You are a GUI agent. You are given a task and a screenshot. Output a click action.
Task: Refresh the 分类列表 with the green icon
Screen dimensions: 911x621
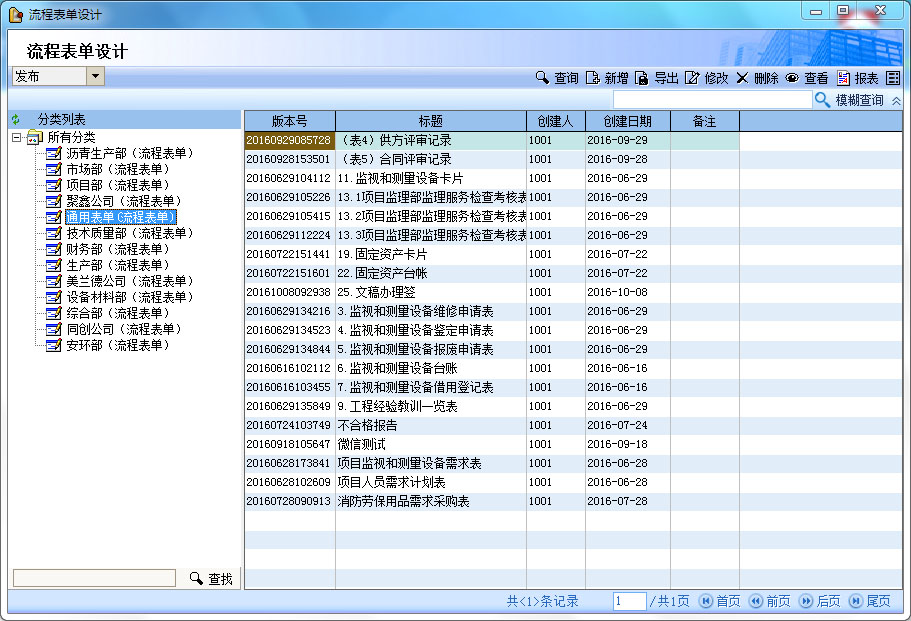coord(16,120)
